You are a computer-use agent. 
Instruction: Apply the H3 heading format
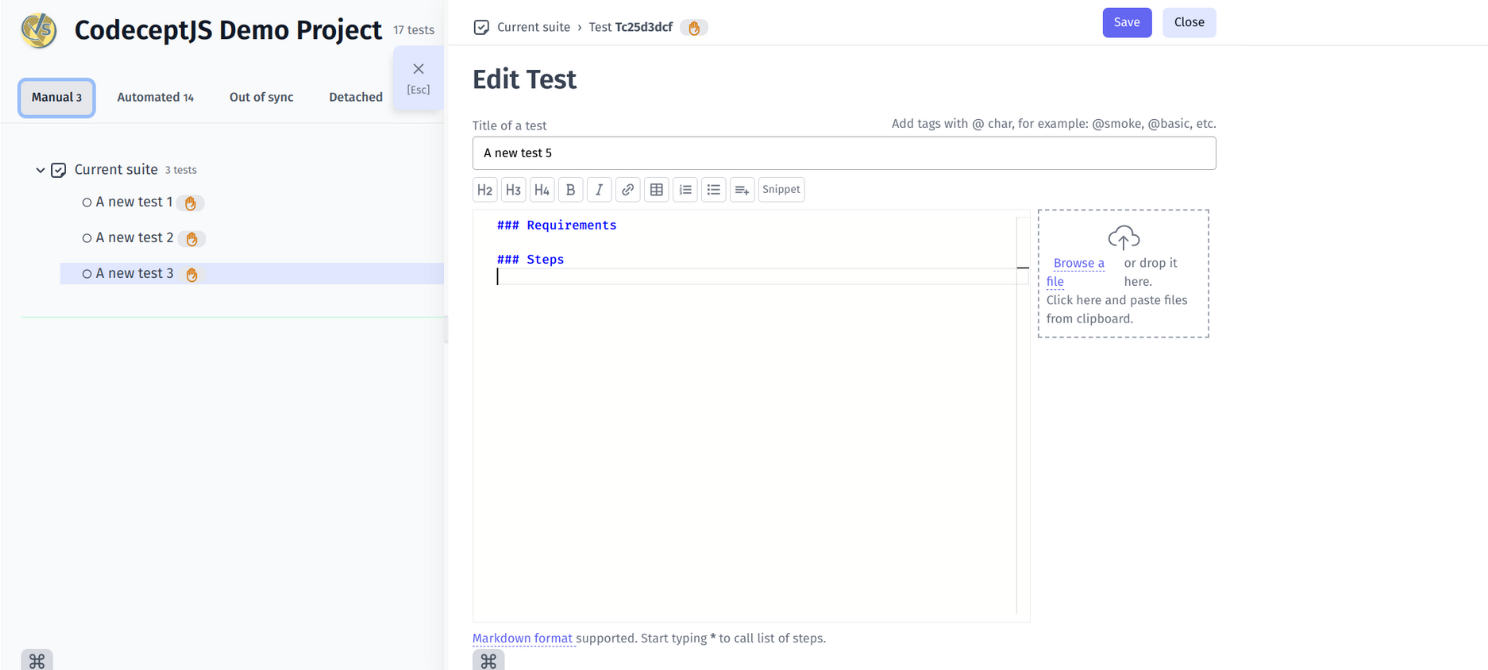coord(513,189)
